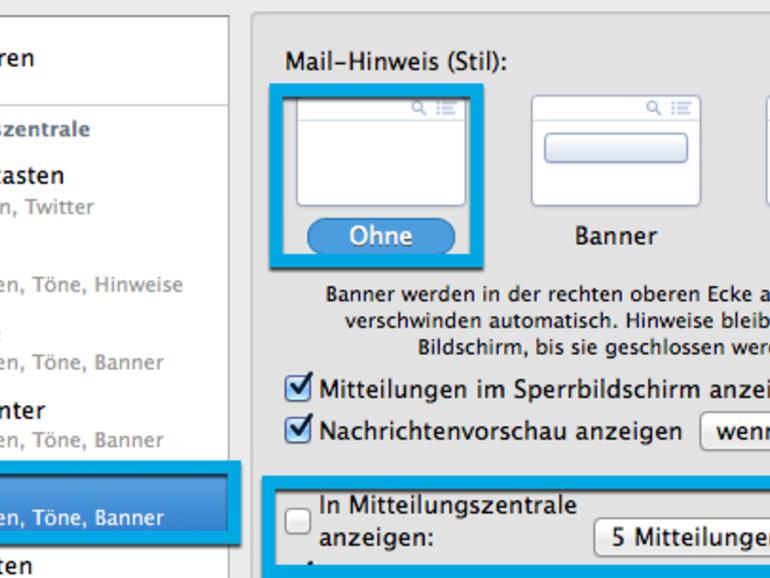The width and height of the screenshot is (770, 578).
Task: Click the Mail-Hinweis (Stil) heading
Action: pos(396,62)
